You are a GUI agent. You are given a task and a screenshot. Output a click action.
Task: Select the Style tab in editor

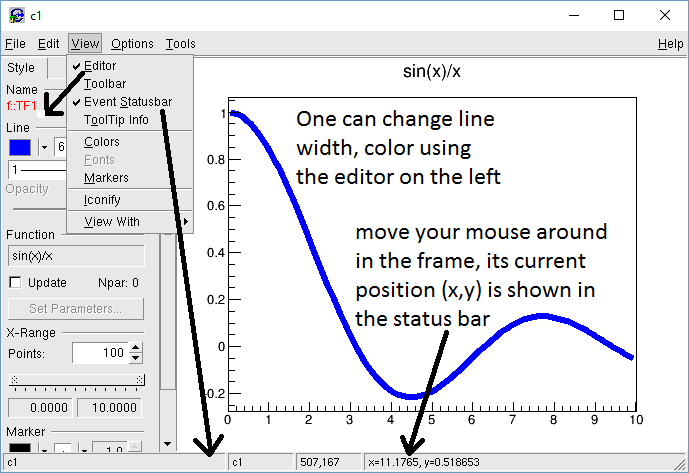(x=21, y=68)
